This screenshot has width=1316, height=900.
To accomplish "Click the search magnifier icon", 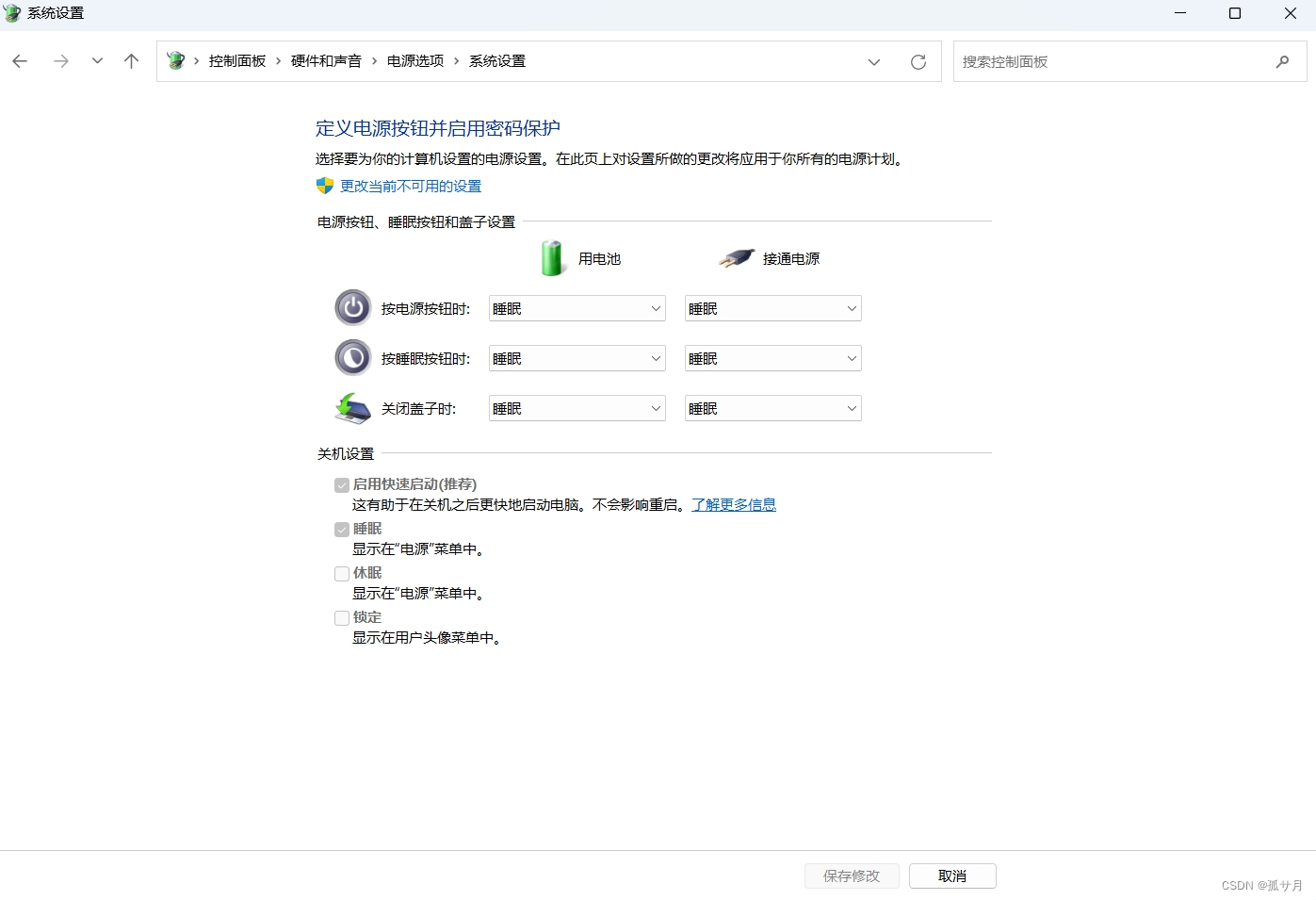I will click(x=1282, y=62).
